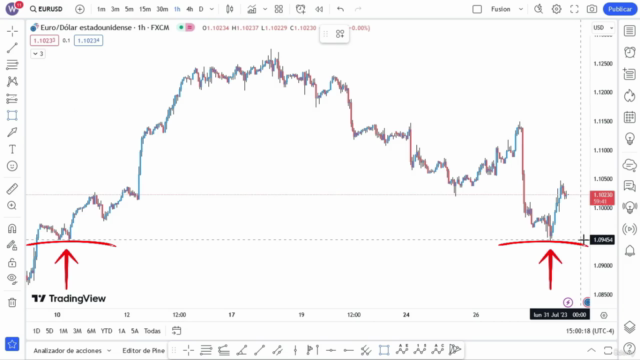Open Analizador de acciones dropdown

click(72, 351)
